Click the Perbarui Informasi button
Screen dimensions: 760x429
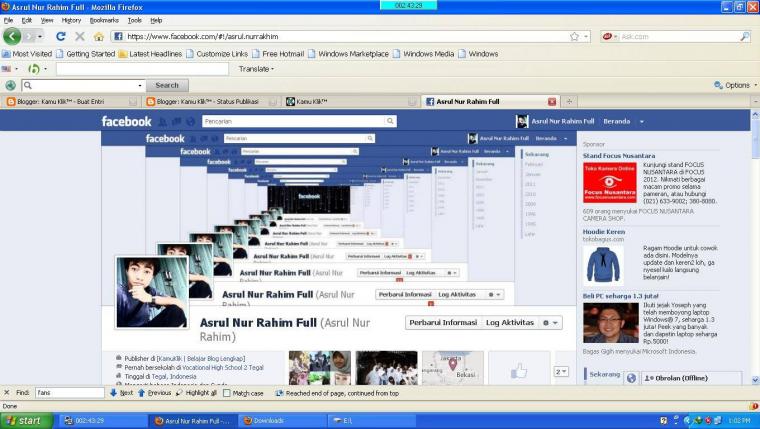coord(443,323)
